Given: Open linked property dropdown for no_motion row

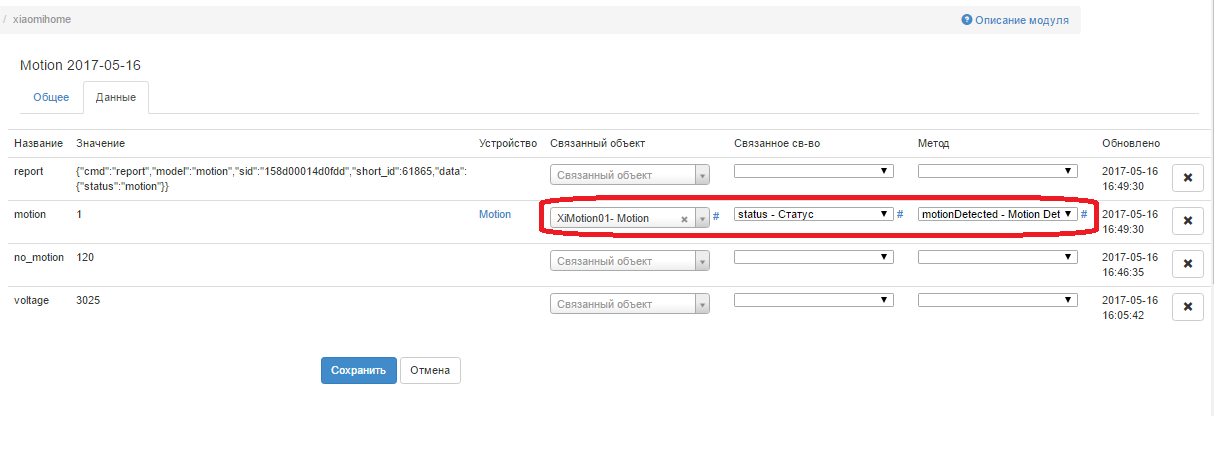Looking at the screenshot, I should click(813, 257).
